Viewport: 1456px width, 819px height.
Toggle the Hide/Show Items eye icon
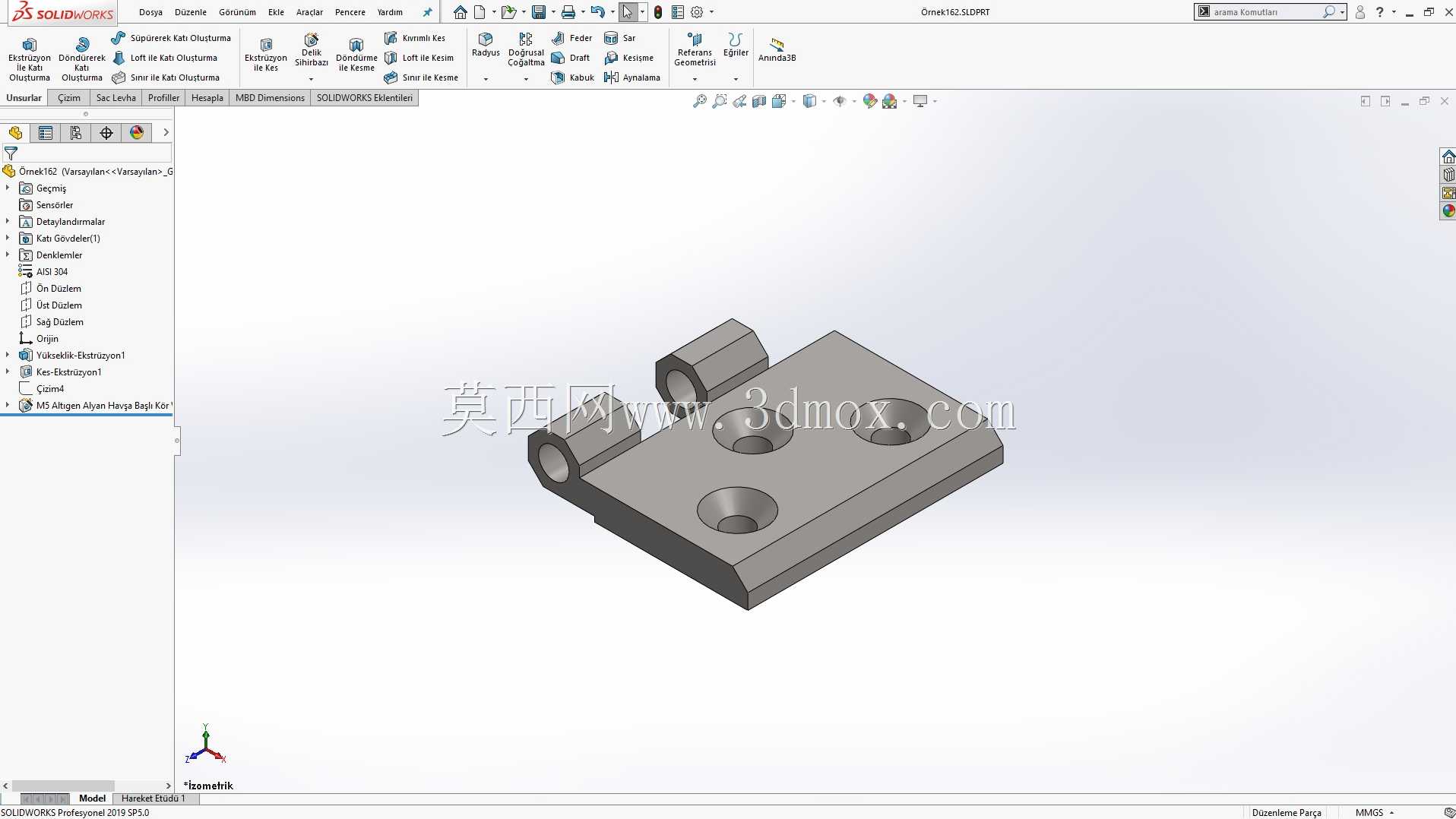pos(840,101)
